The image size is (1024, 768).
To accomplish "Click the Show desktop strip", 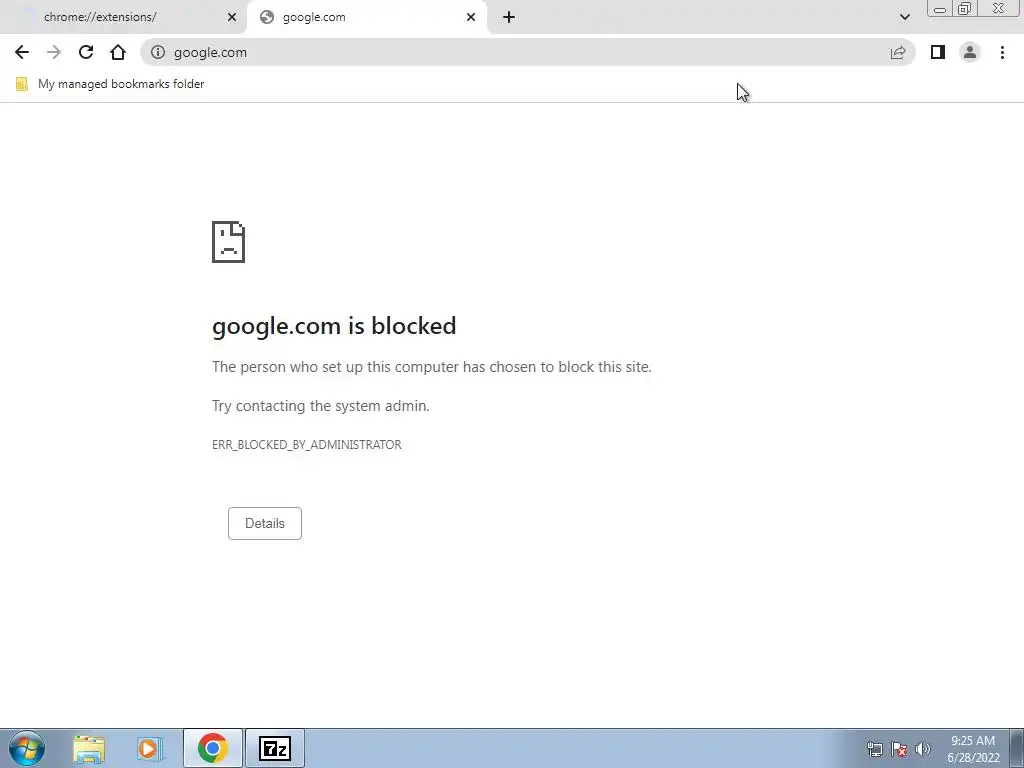I will click(1017, 748).
